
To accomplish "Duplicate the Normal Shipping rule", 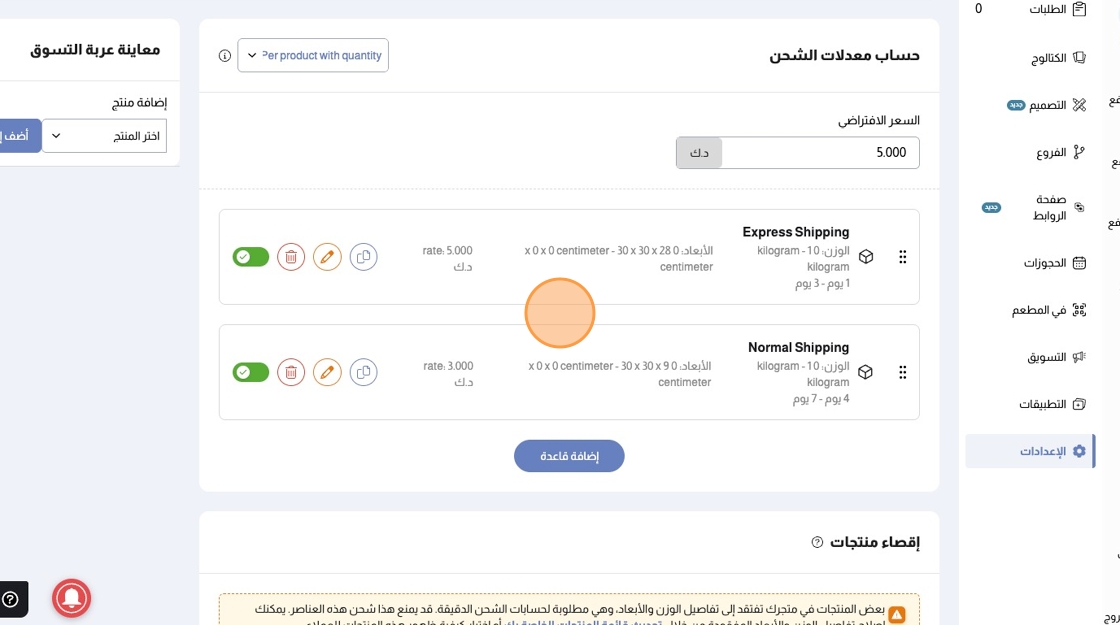I will (364, 372).
